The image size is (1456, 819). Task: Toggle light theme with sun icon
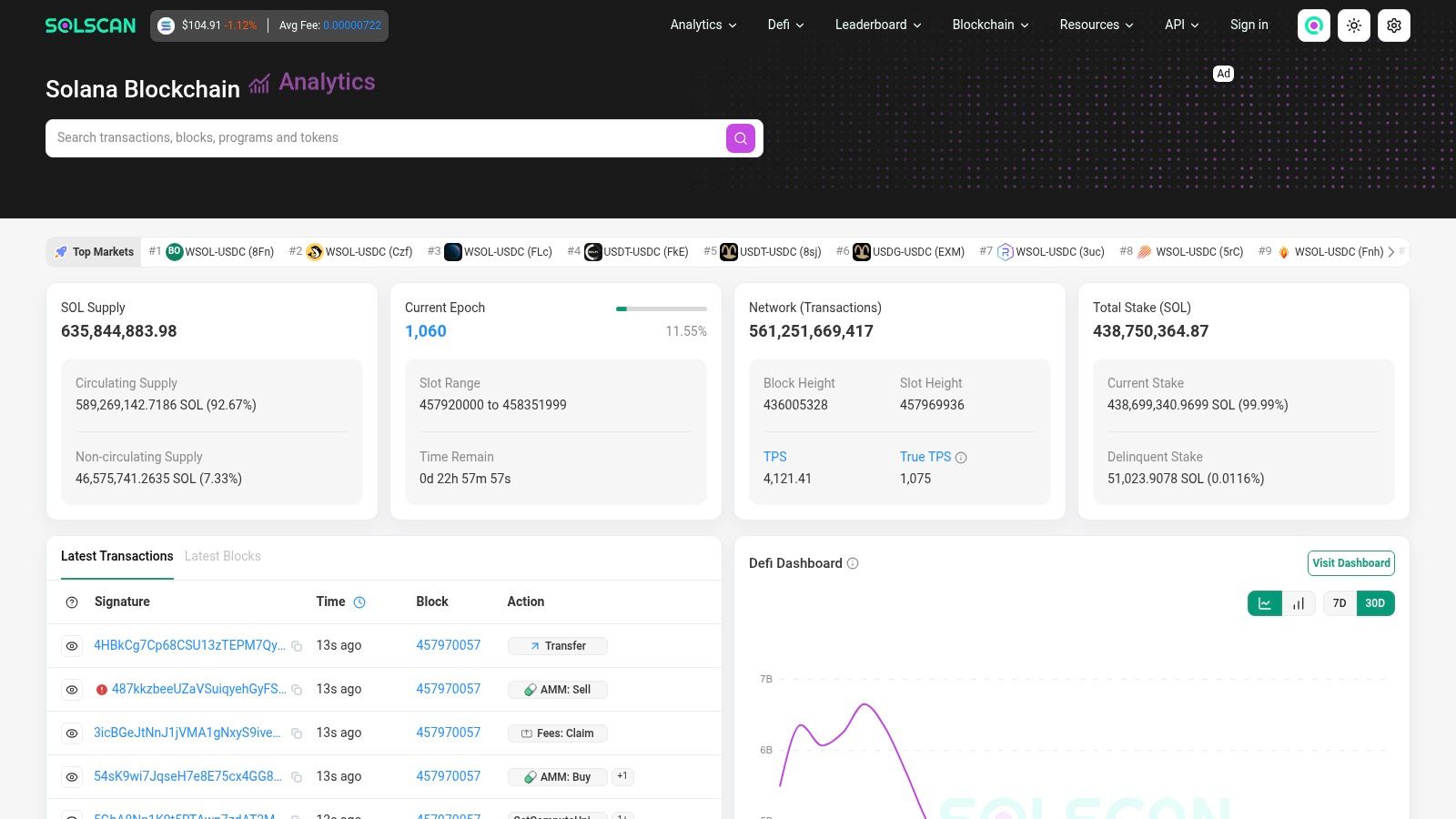tap(1354, 25)
